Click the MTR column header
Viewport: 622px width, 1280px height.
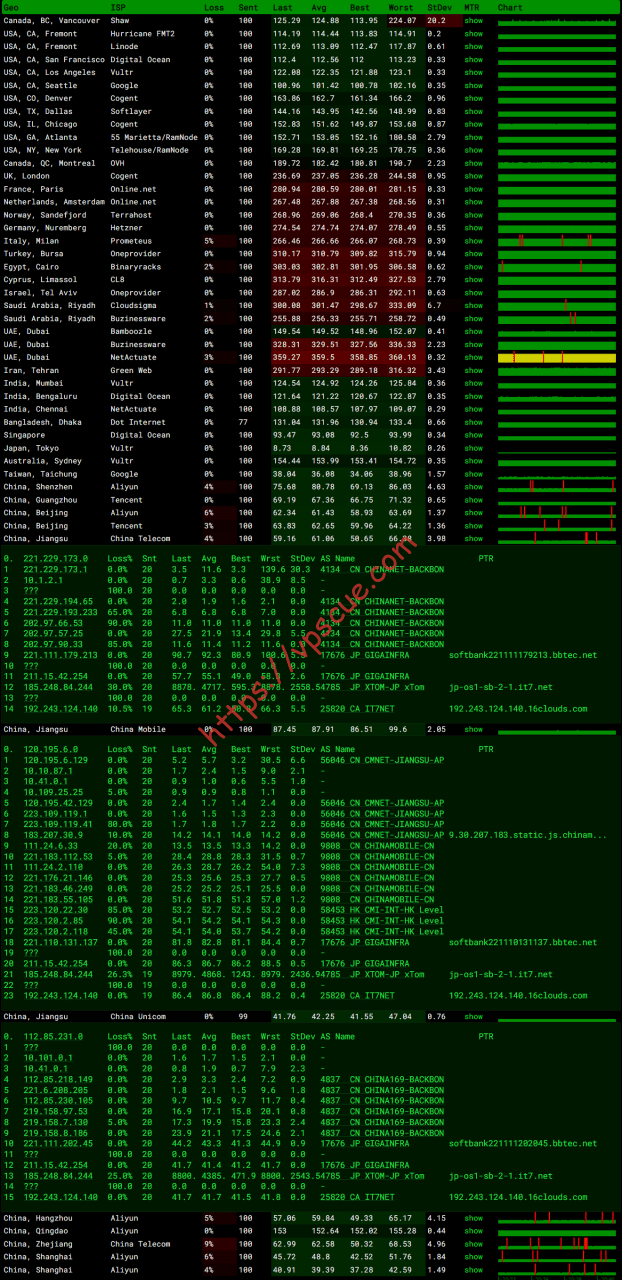(471, 7)
